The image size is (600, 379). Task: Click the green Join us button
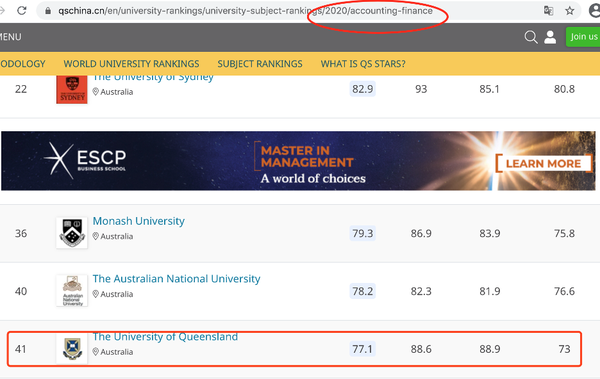[x=583, y=37]
